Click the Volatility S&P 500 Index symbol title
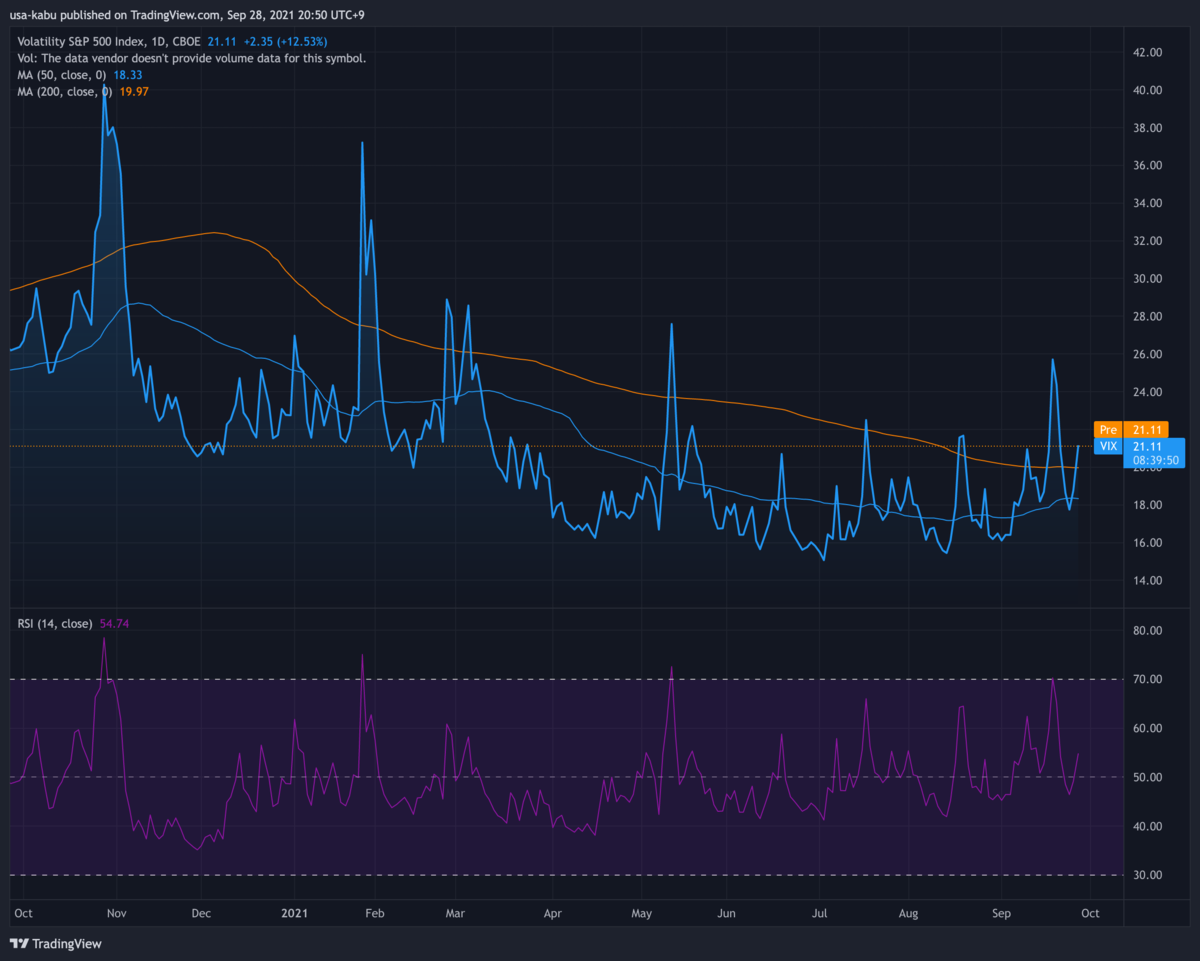 click(x=110, y=42)
